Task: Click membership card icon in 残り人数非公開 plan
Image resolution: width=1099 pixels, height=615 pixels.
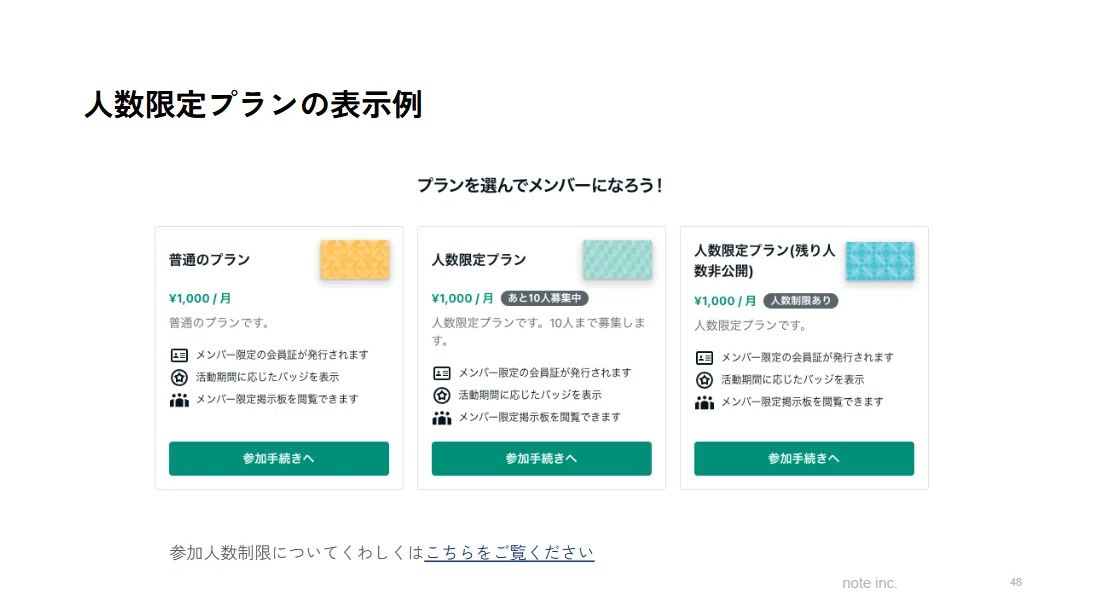Action: pos(704,358)
